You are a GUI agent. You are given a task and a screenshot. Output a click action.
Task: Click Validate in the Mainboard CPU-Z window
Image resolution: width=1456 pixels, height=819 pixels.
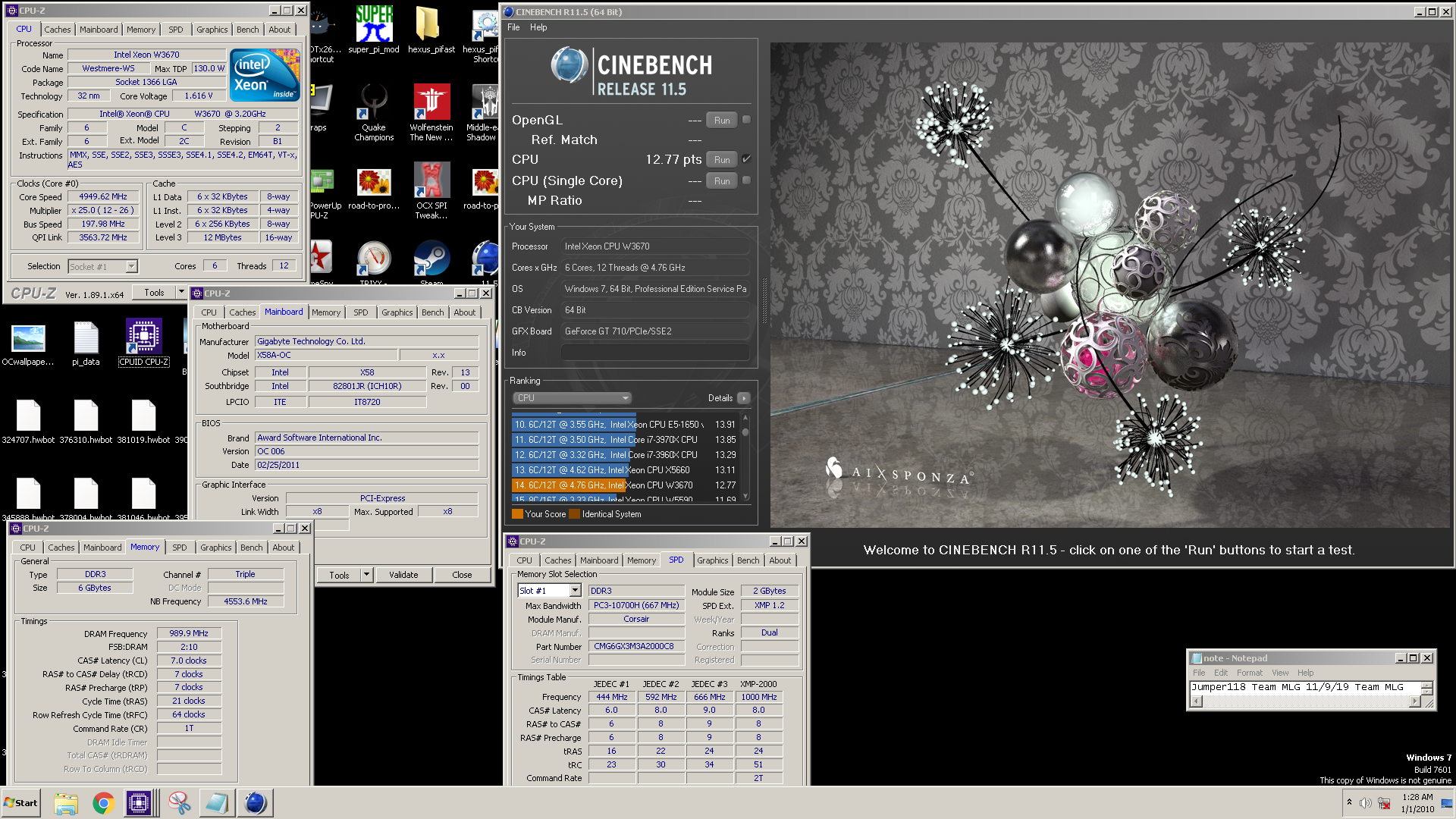click(403, 575)
